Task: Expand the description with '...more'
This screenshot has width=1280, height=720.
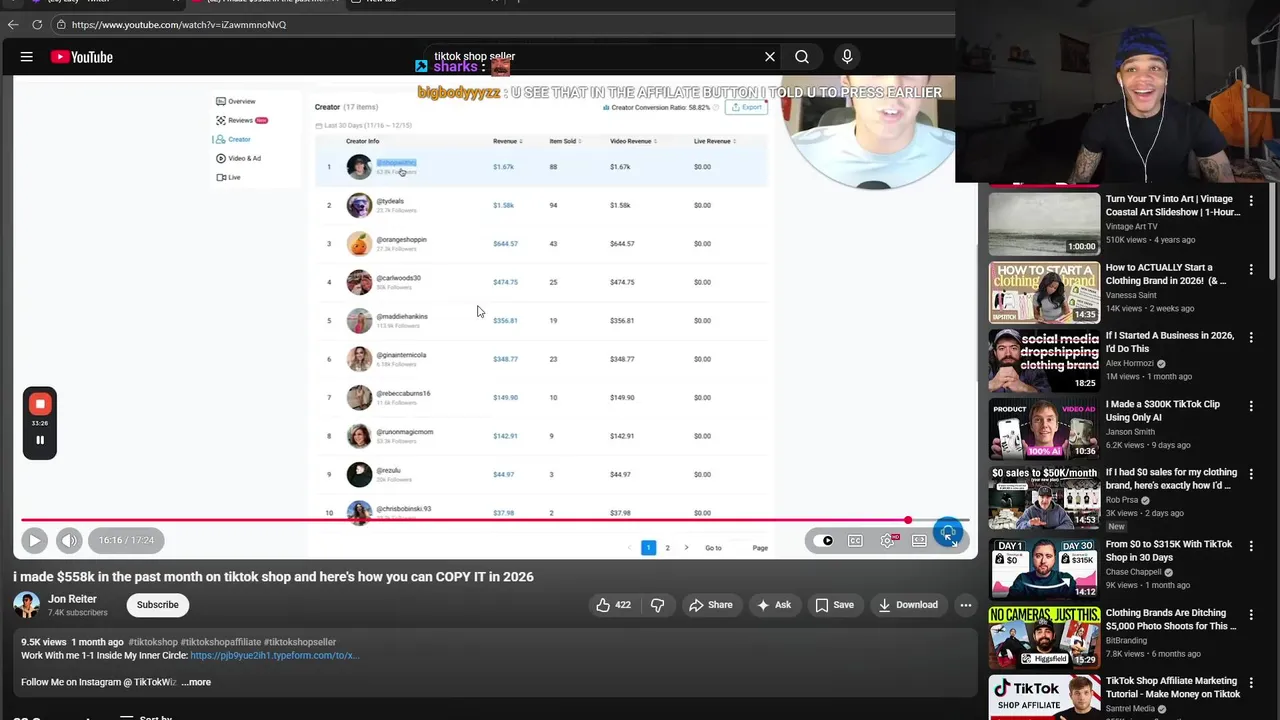Action: [x=196, y=682]
